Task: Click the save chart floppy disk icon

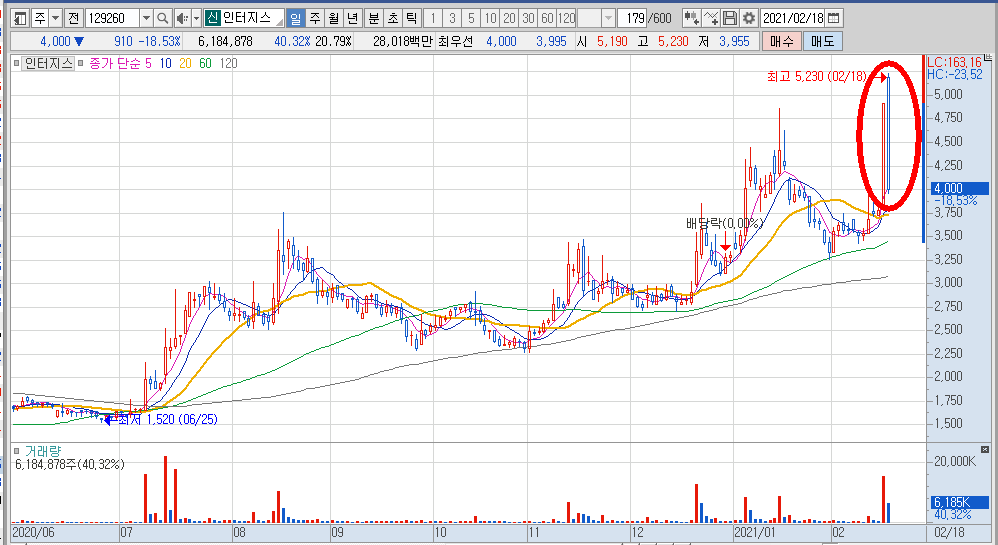Action: (x=730, y=18)
